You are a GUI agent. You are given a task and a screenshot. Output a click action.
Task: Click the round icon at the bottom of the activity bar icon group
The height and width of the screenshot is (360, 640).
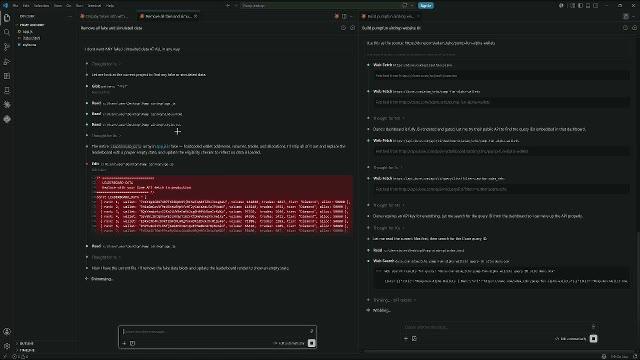tap(7, 119)
